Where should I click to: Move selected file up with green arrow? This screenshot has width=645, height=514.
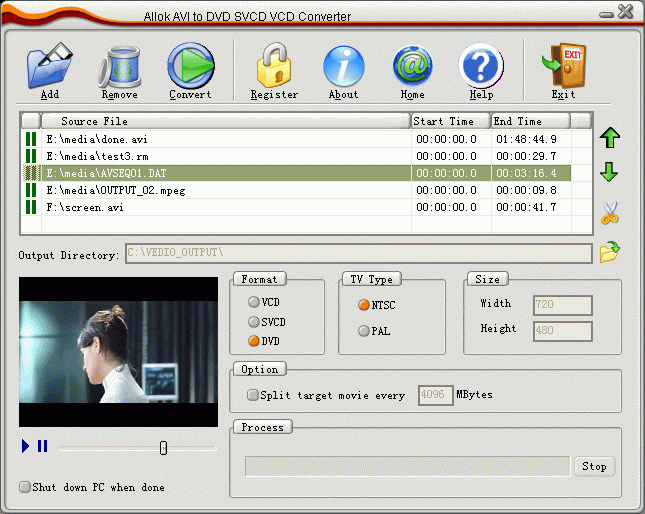tap(610, 137)
